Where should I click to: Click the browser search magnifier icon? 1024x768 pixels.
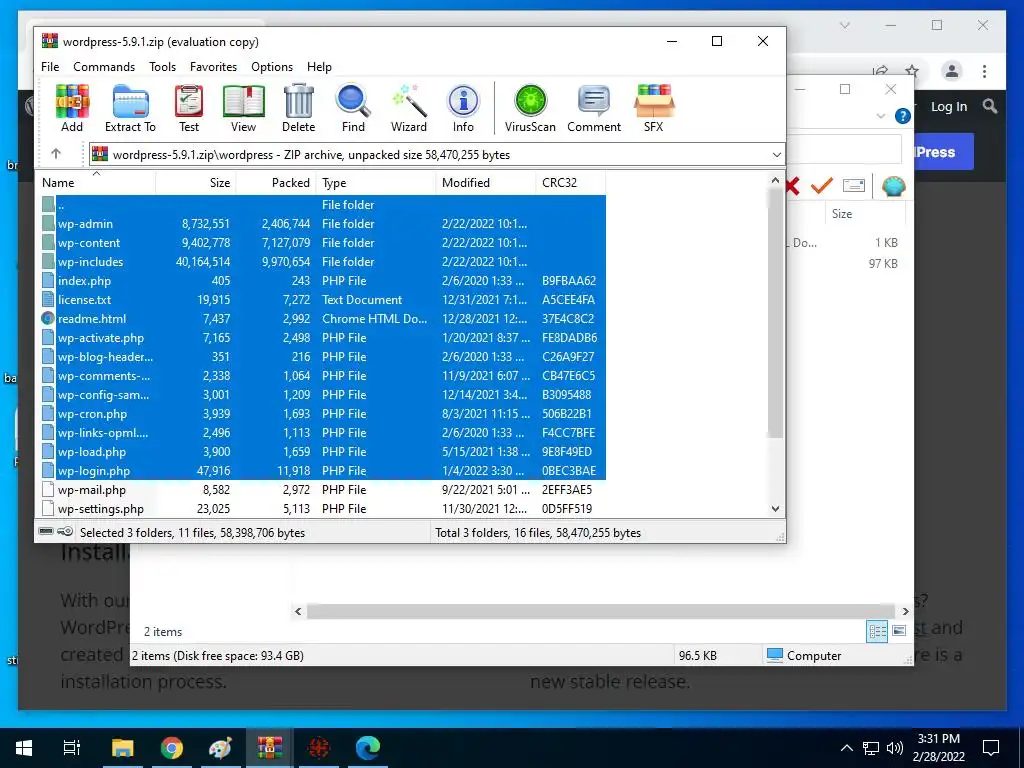pos(990,106)
